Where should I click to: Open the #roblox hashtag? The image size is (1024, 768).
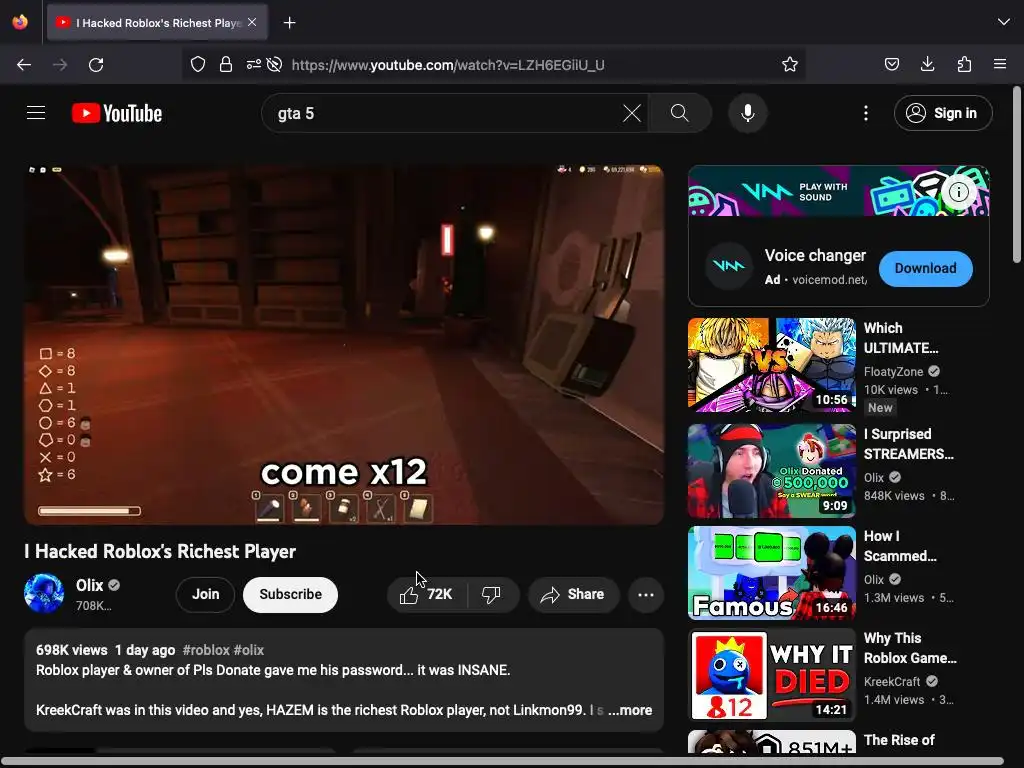[205, 650]
